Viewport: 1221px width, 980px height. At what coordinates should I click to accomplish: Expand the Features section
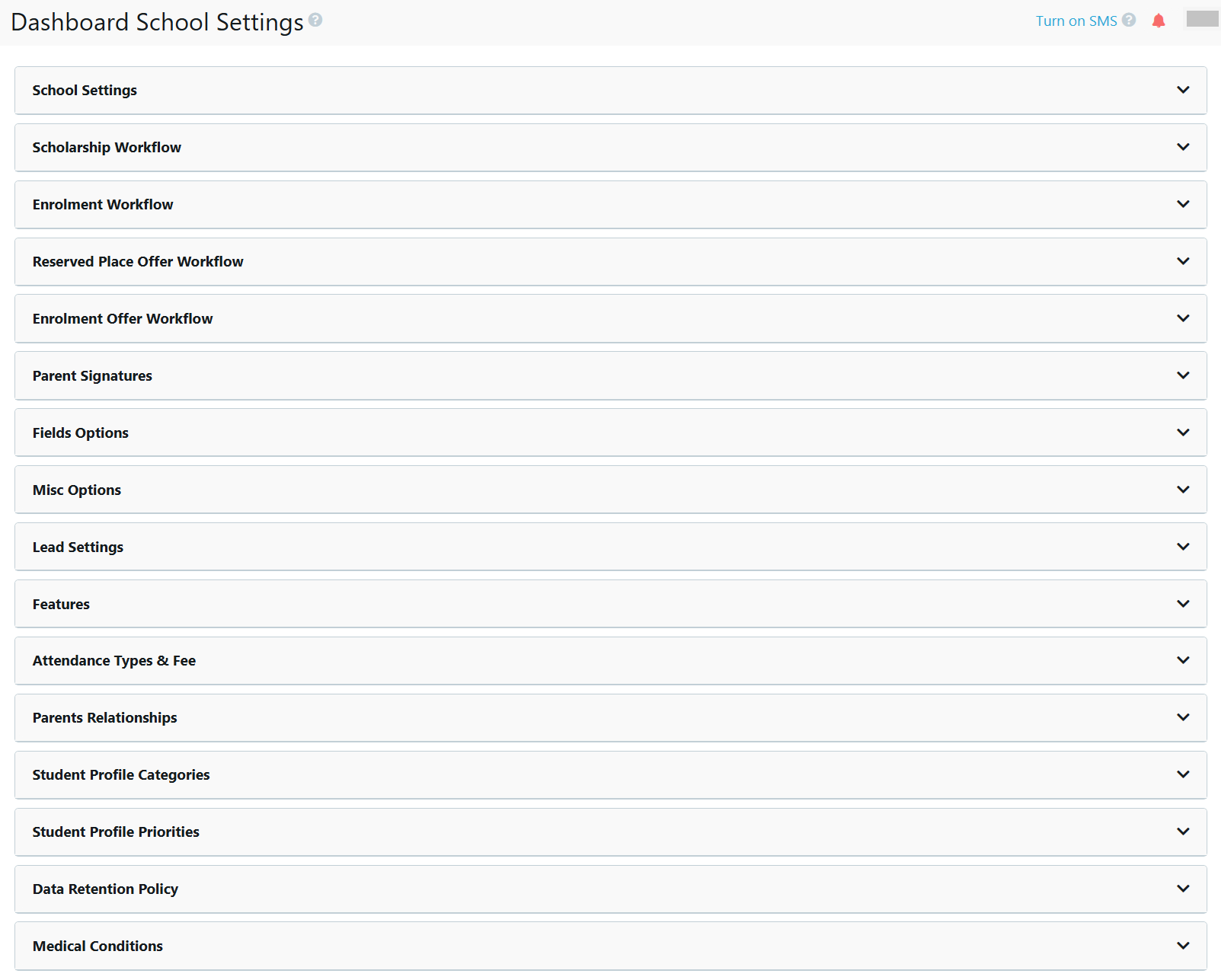pyautogui.click(x=1183, y=603)
